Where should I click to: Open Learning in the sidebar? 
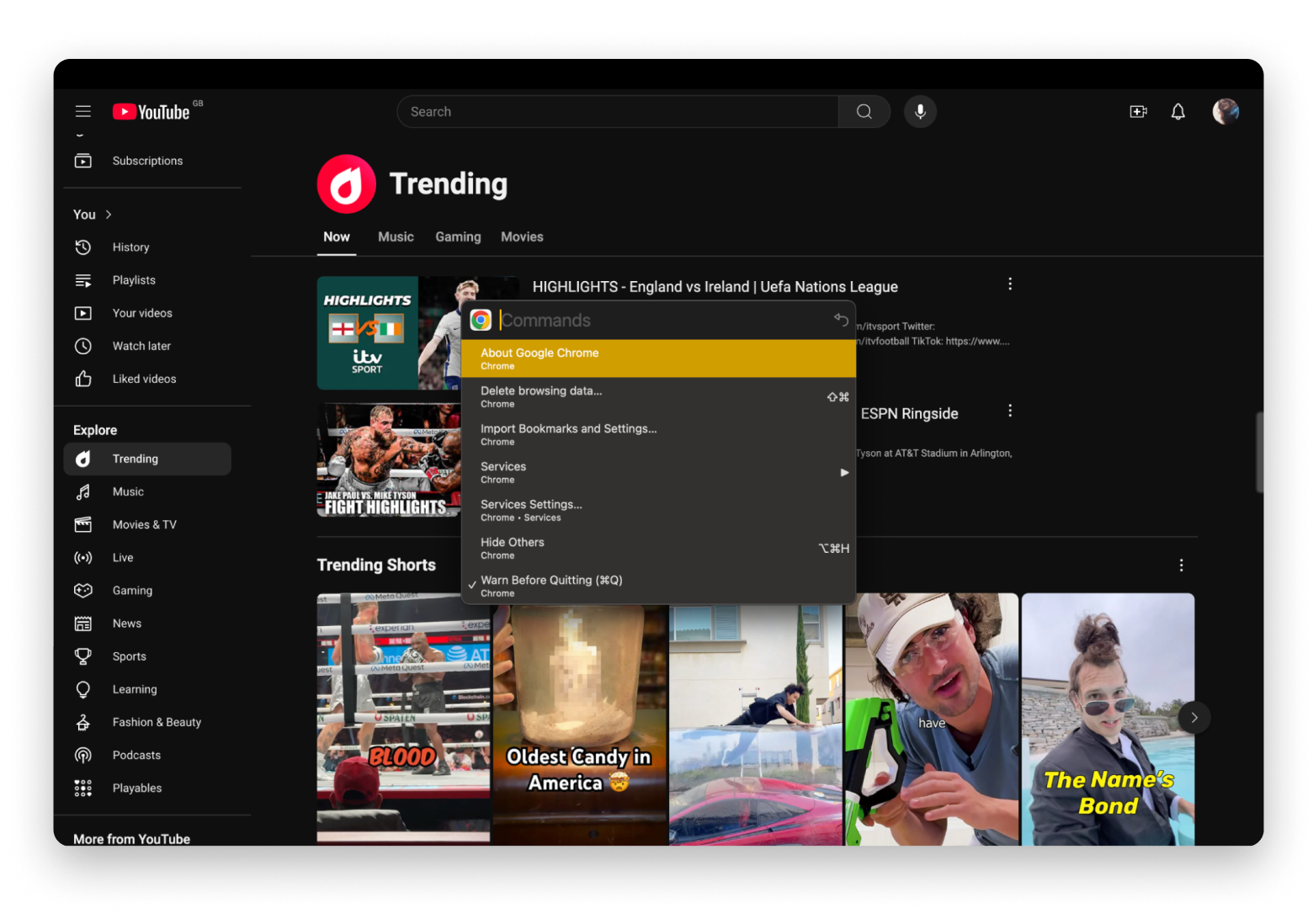coord(147,689)
